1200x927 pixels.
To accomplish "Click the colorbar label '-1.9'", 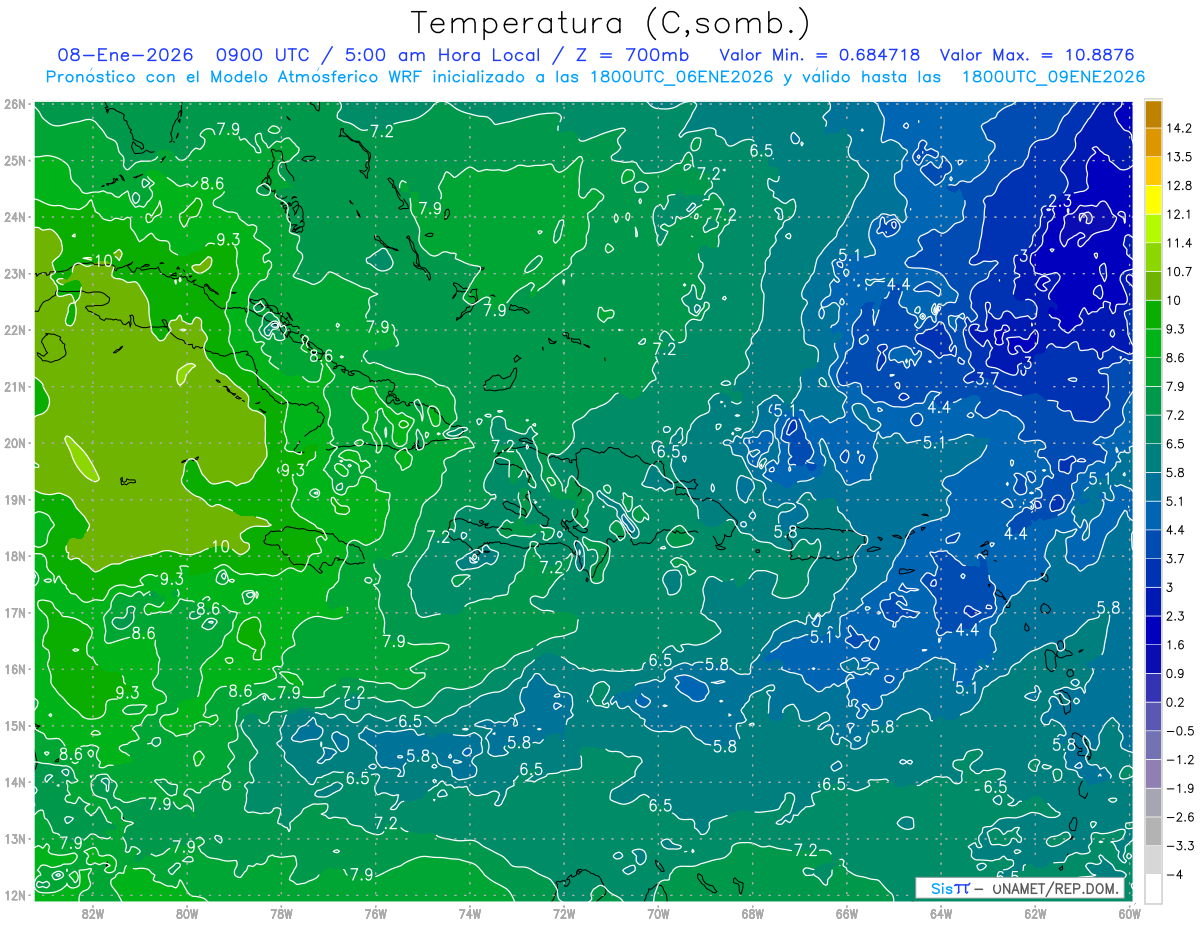I will coord(1180,789).
